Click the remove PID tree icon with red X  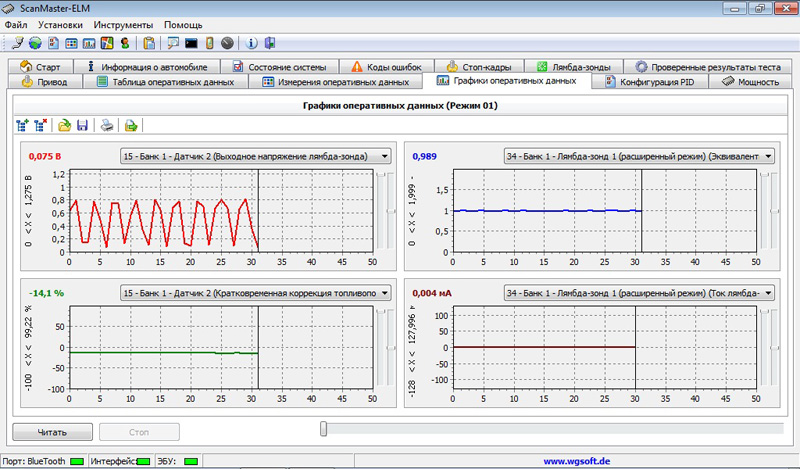click(40, 125)
